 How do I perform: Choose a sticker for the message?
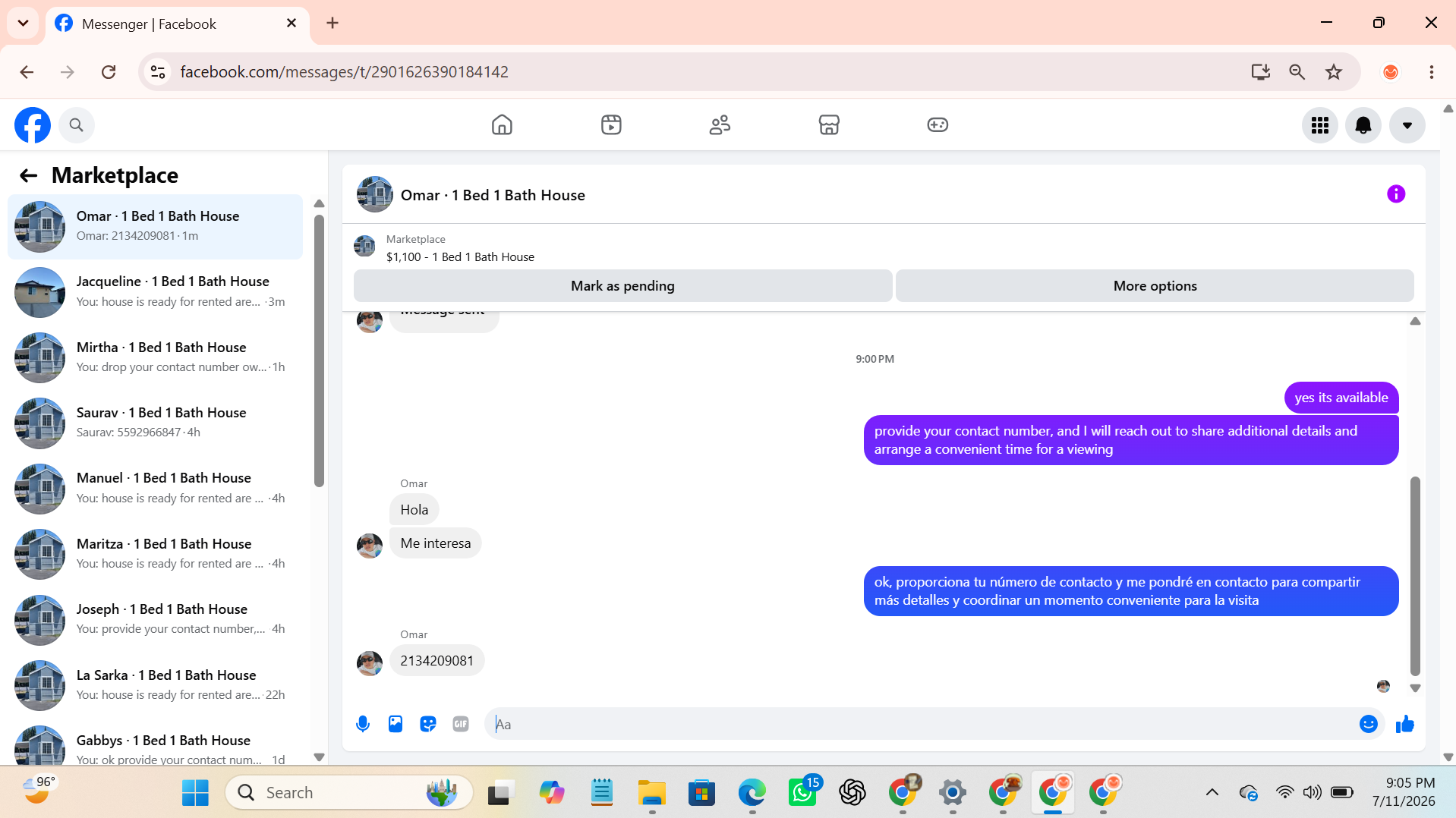click(x=428, y=724)
